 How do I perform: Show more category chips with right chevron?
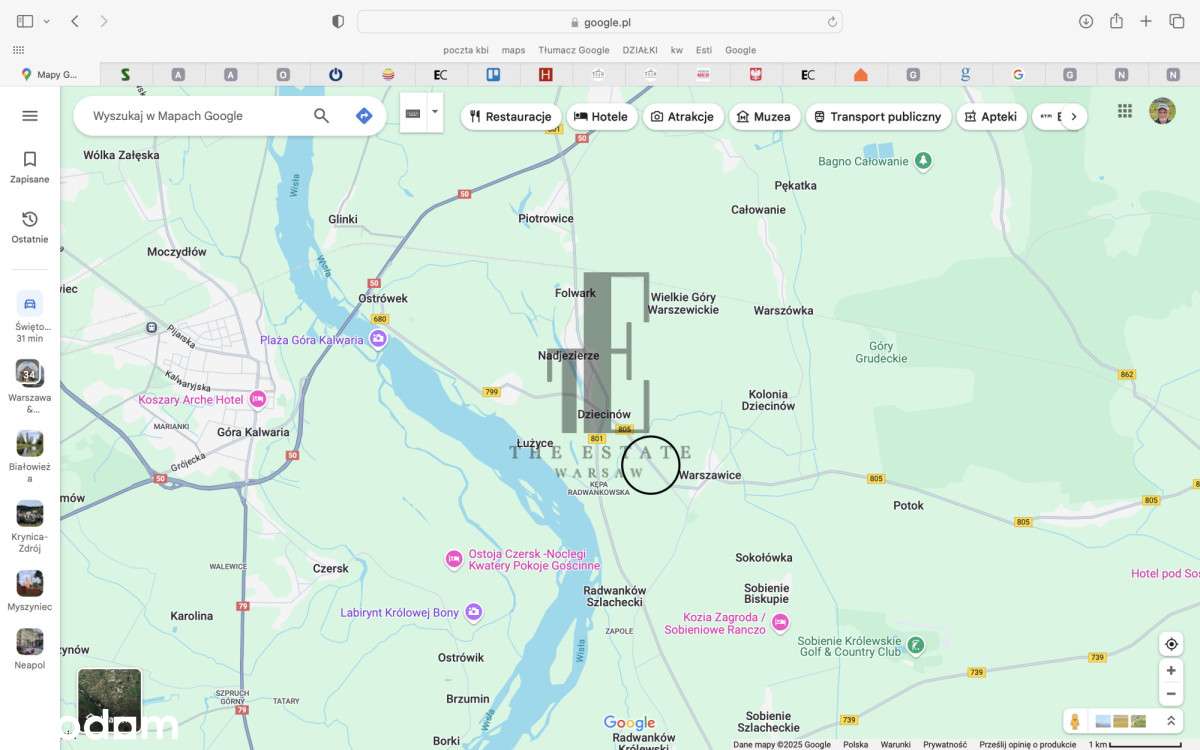pyautogui.click(x=1073, y=117)
